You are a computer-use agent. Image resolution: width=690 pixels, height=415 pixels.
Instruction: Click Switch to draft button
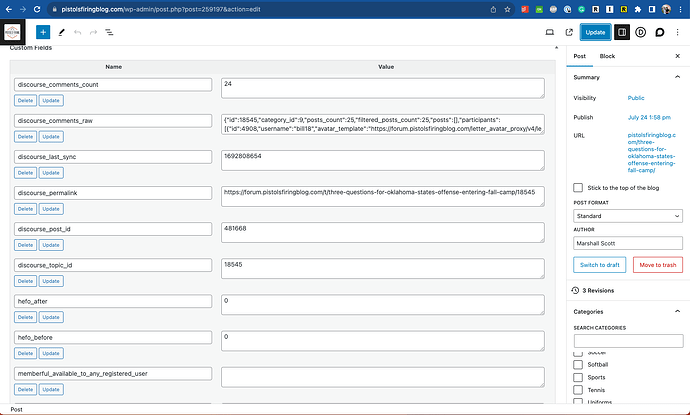tap(599, 265)
